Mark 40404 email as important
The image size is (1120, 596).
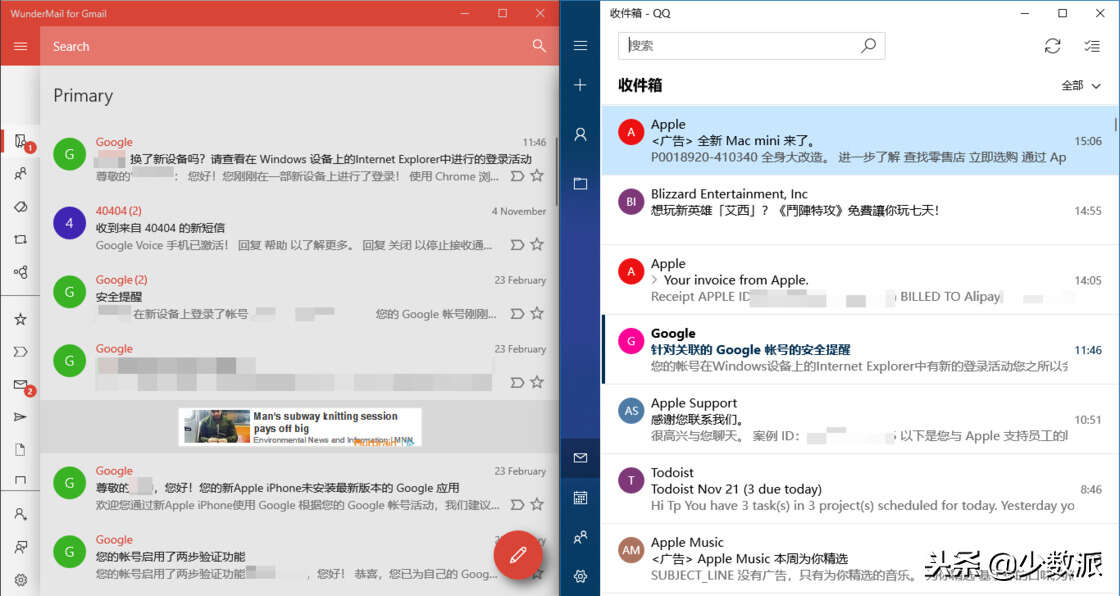point(517,244)
